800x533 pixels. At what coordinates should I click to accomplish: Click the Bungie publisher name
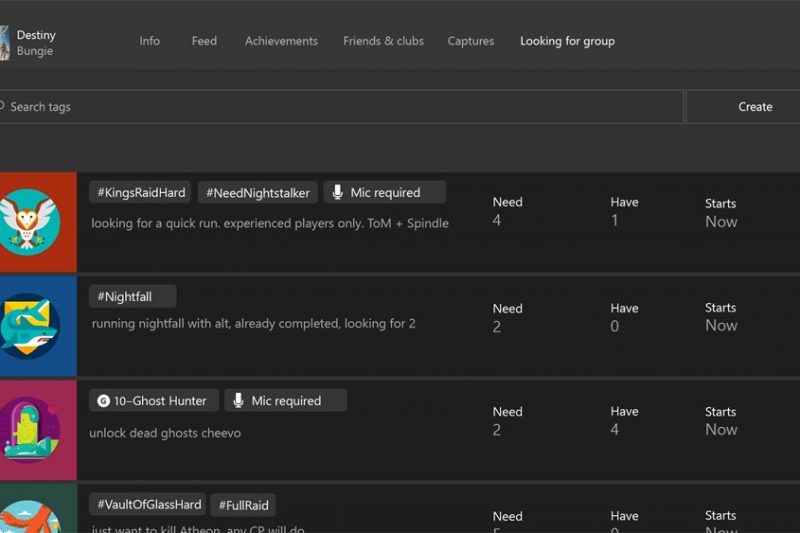[35, 50]
